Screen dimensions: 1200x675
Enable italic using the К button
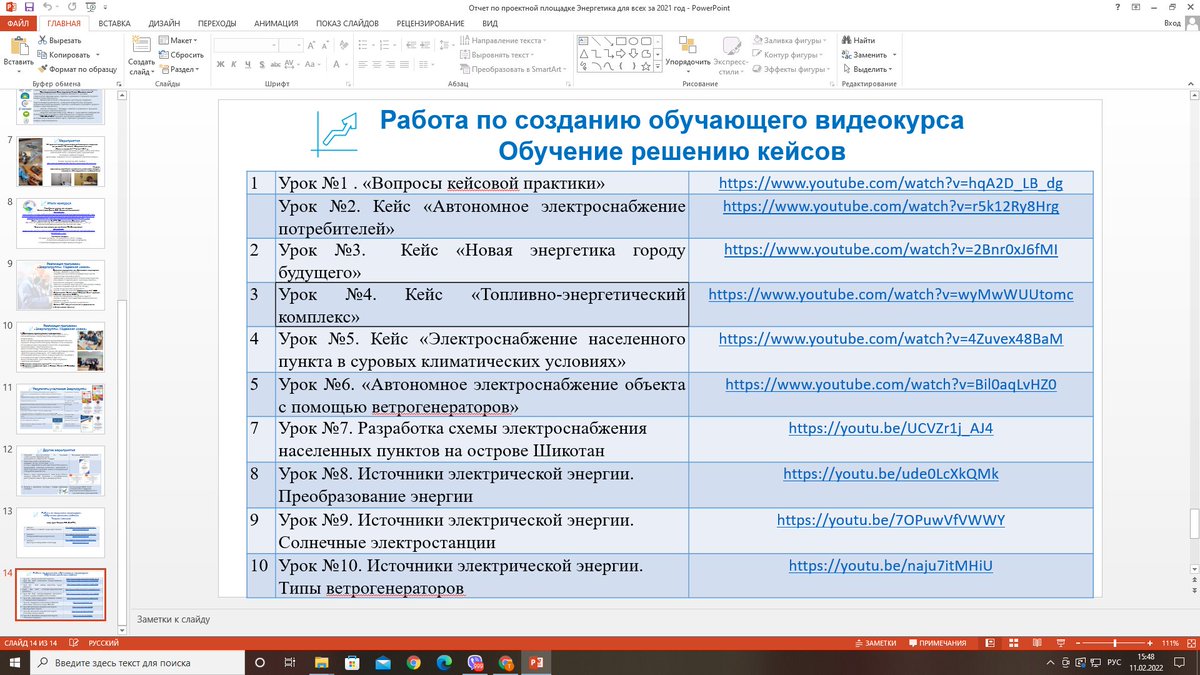click(x=233, y=64)
